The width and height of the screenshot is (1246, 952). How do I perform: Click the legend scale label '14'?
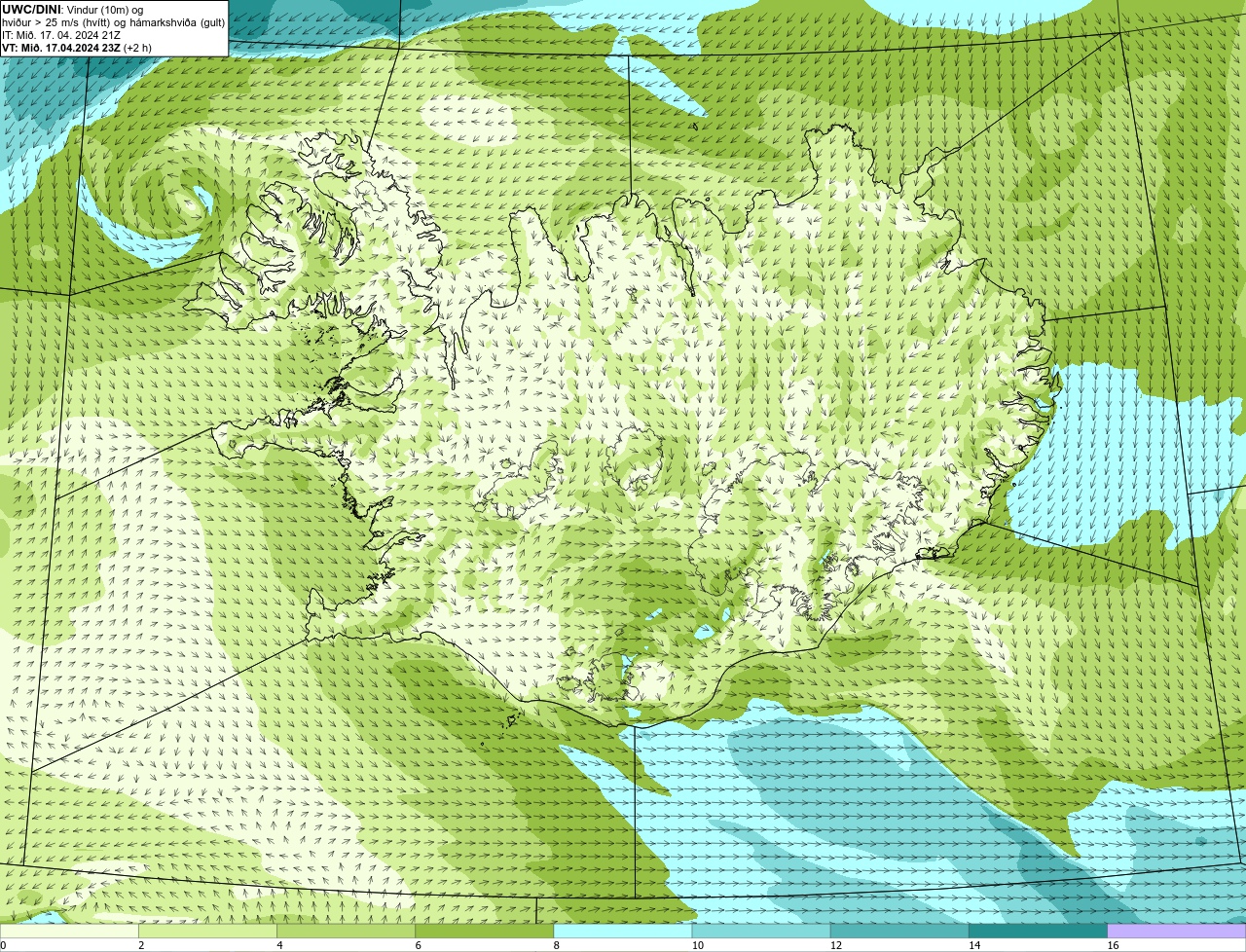(974, 945)
